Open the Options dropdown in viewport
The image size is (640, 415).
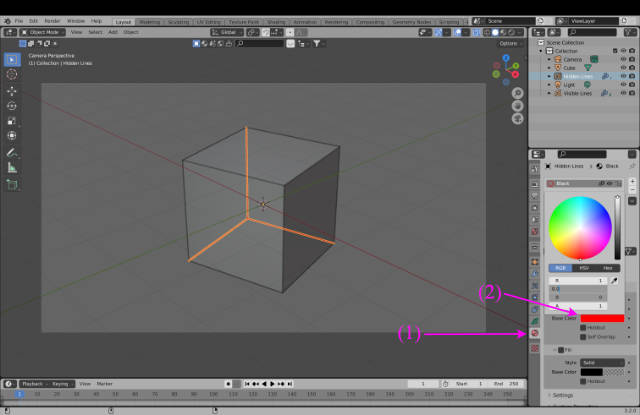[510, 43]
